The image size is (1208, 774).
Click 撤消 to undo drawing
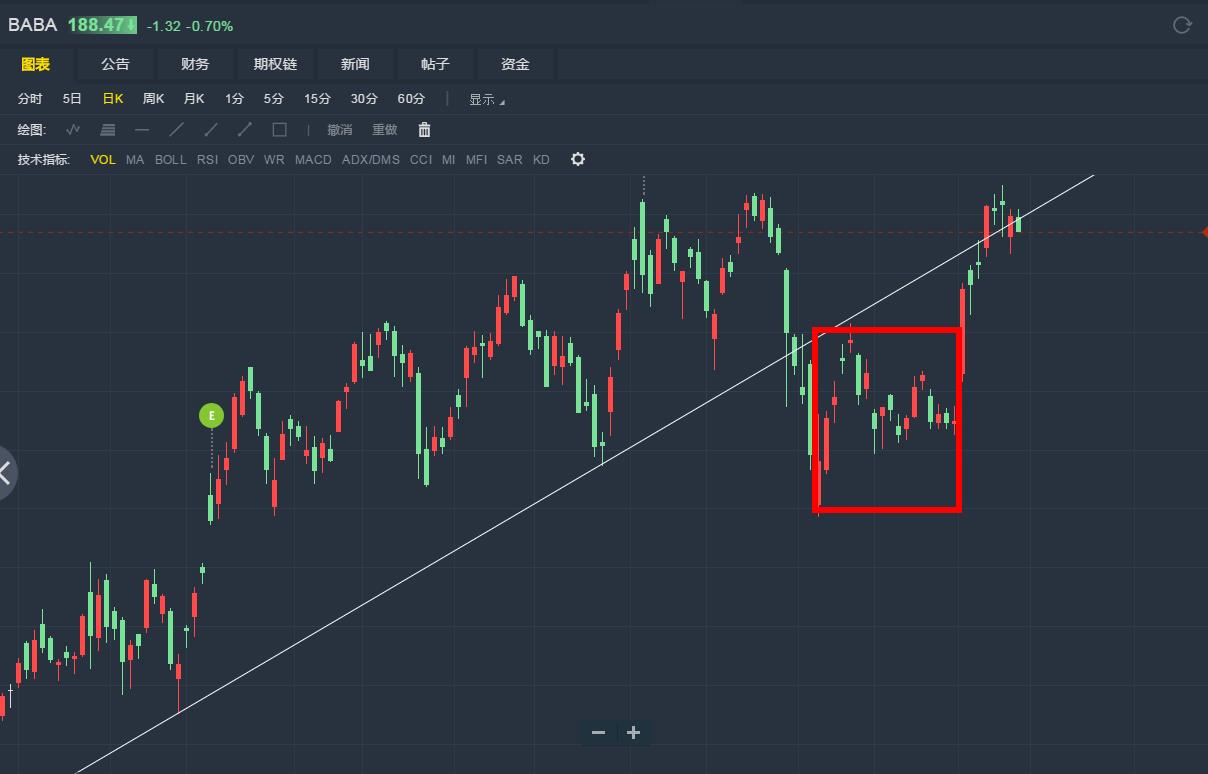[340, 130]
